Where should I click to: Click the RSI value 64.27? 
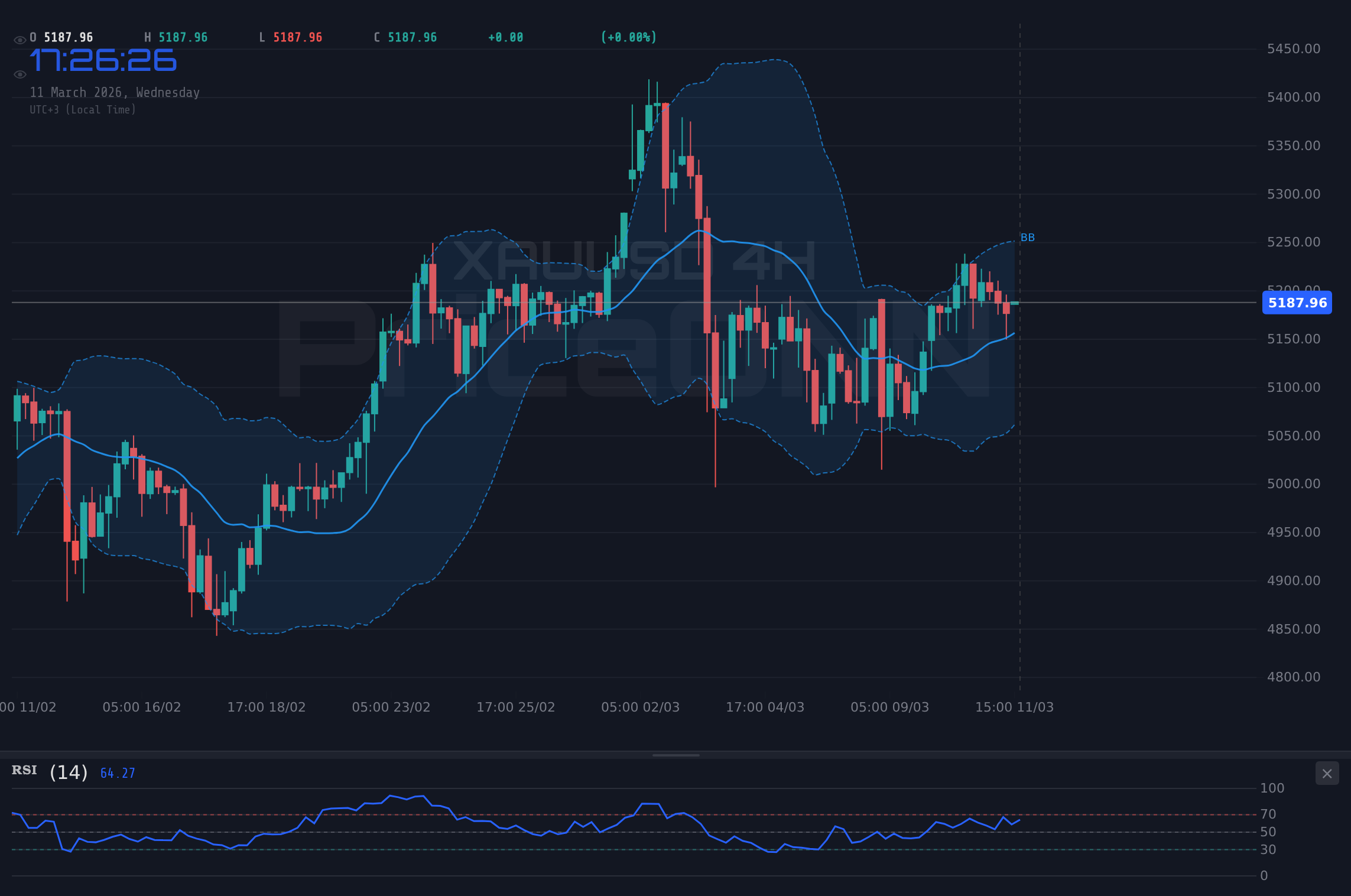pyautogui.click(x=116, y=772)
